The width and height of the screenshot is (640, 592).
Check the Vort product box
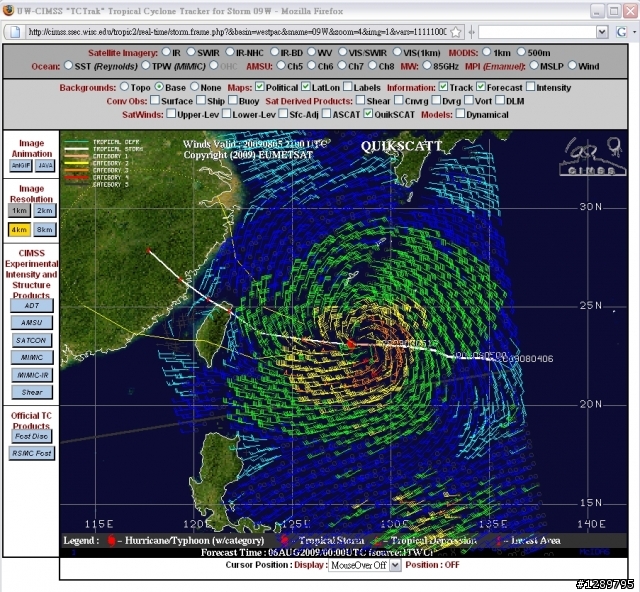point(469,100)
